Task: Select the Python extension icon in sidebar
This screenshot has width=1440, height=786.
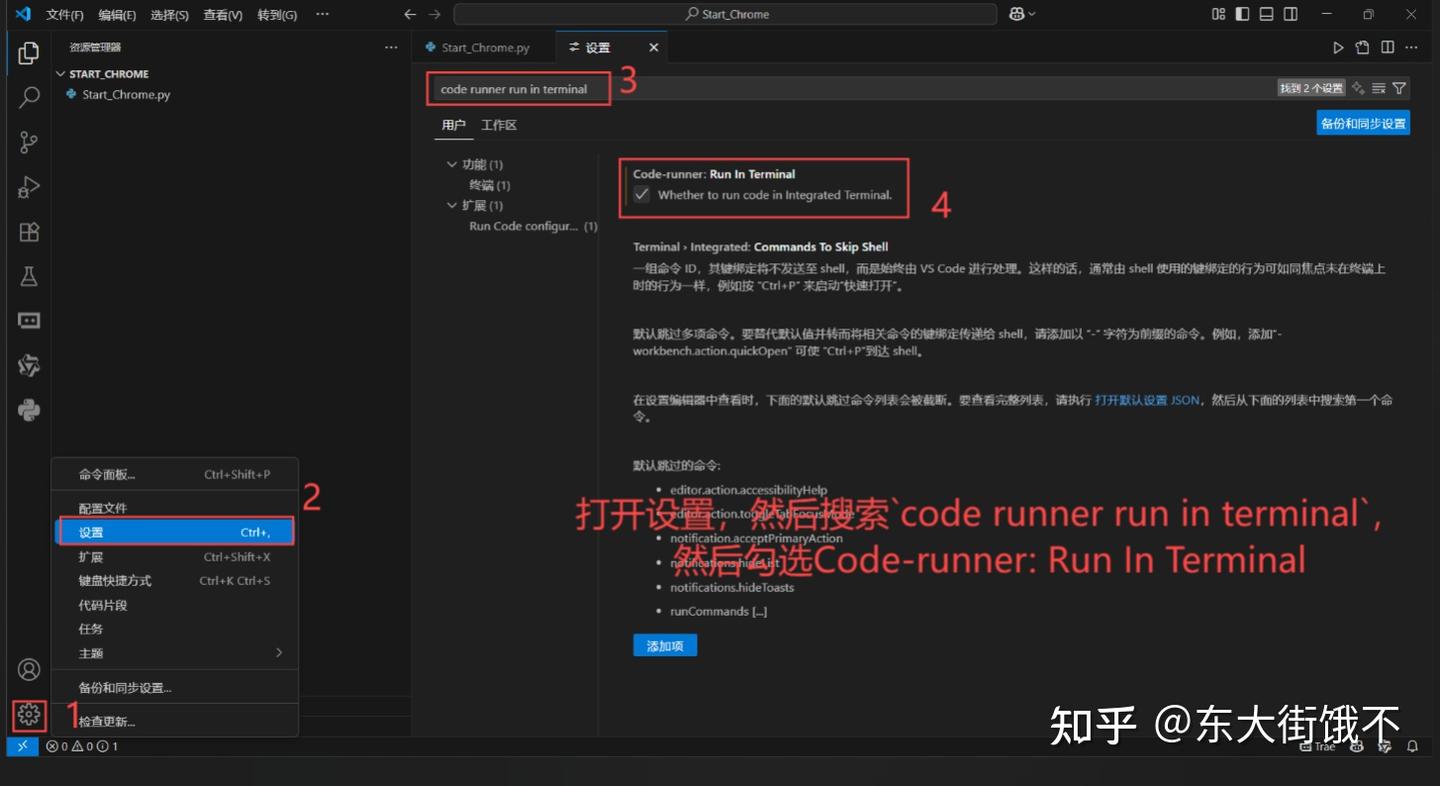Action: (x=27, y=409)
